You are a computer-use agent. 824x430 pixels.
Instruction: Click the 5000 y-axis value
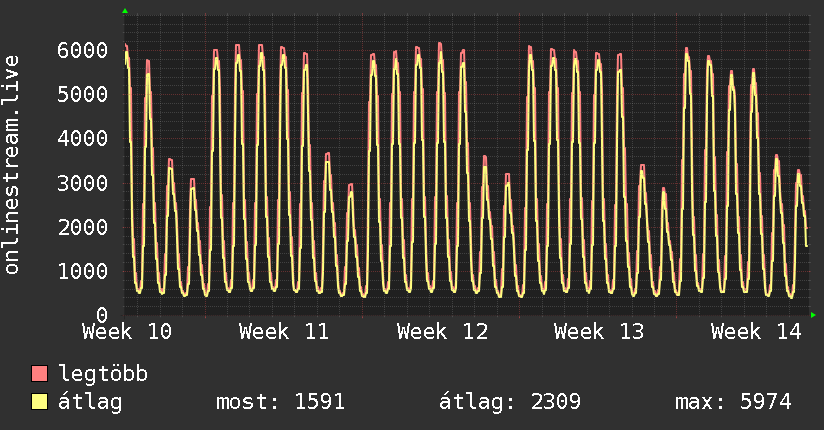coord(83,95)
